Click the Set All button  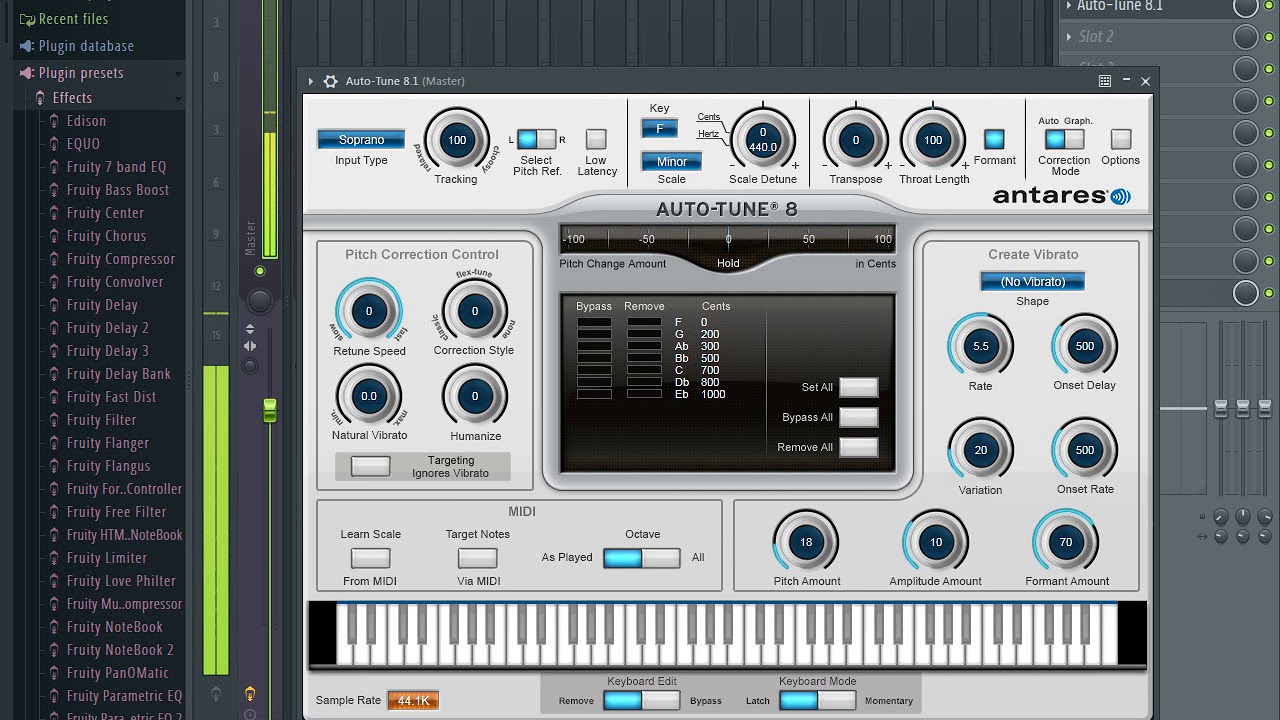[x=858, y=387]
